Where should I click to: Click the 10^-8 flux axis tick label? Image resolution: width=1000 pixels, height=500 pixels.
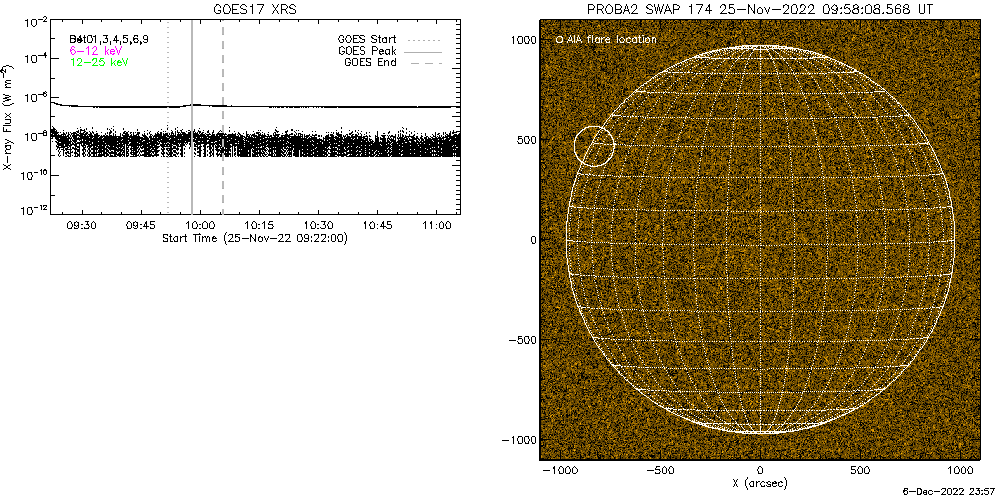click(x=35, y=135)
